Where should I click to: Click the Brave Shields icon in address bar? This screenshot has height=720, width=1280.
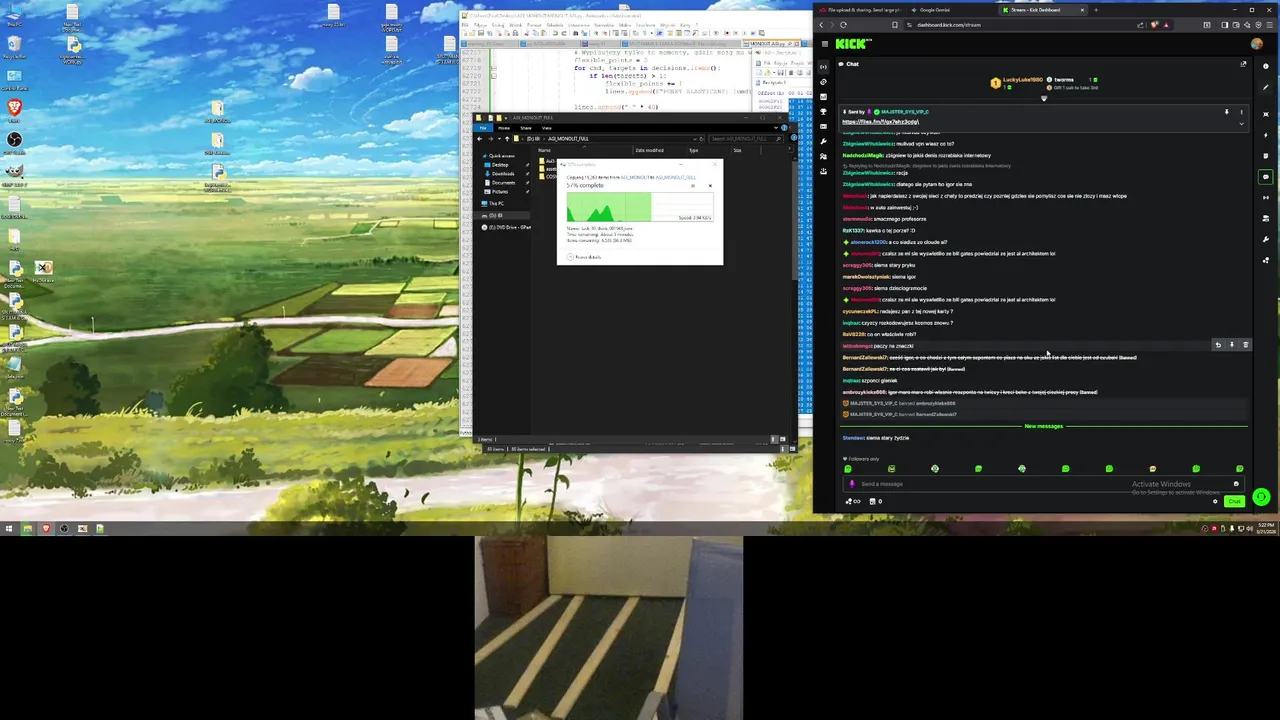[1154, 25]
